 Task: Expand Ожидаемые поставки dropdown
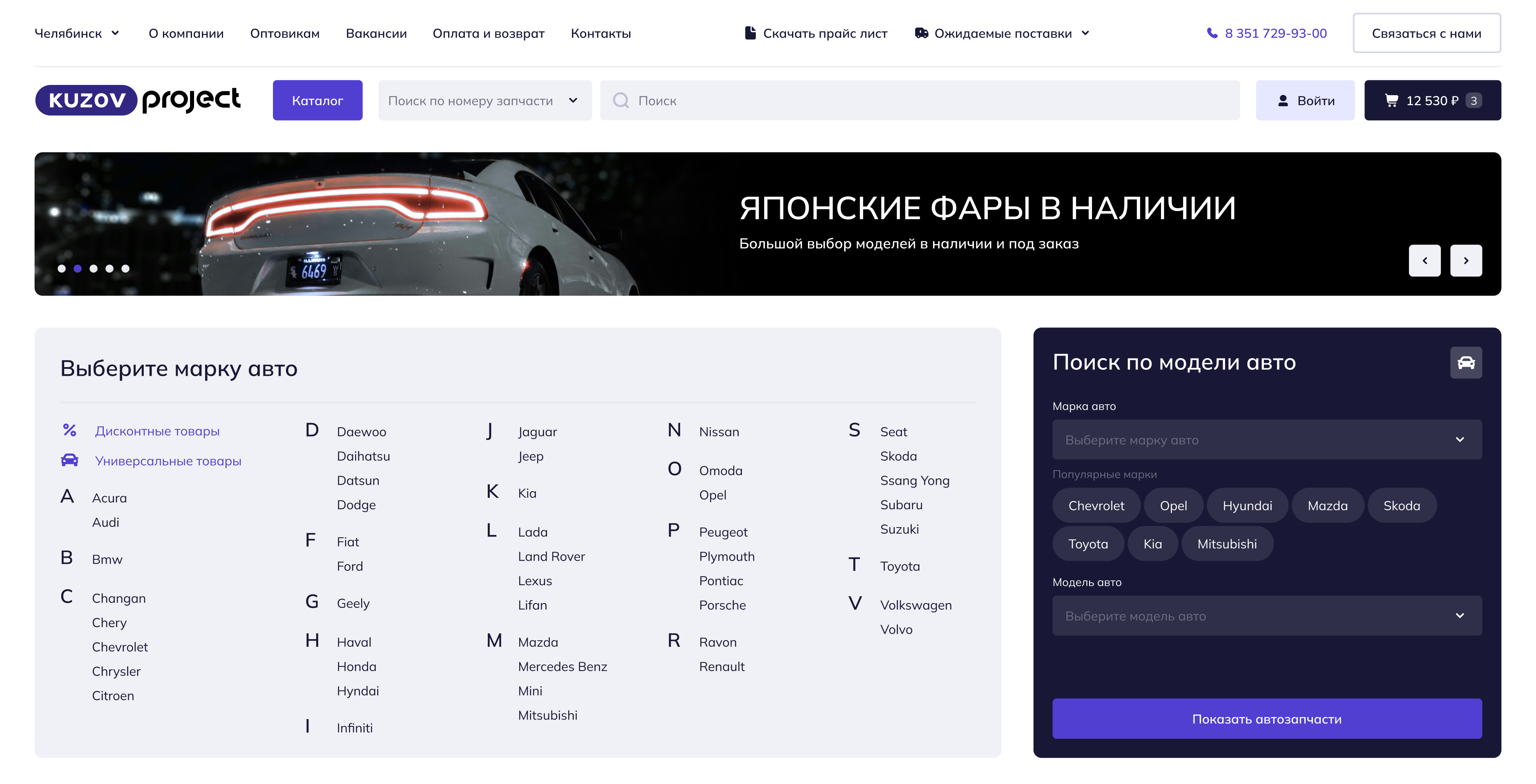[x=1002, y=33]
